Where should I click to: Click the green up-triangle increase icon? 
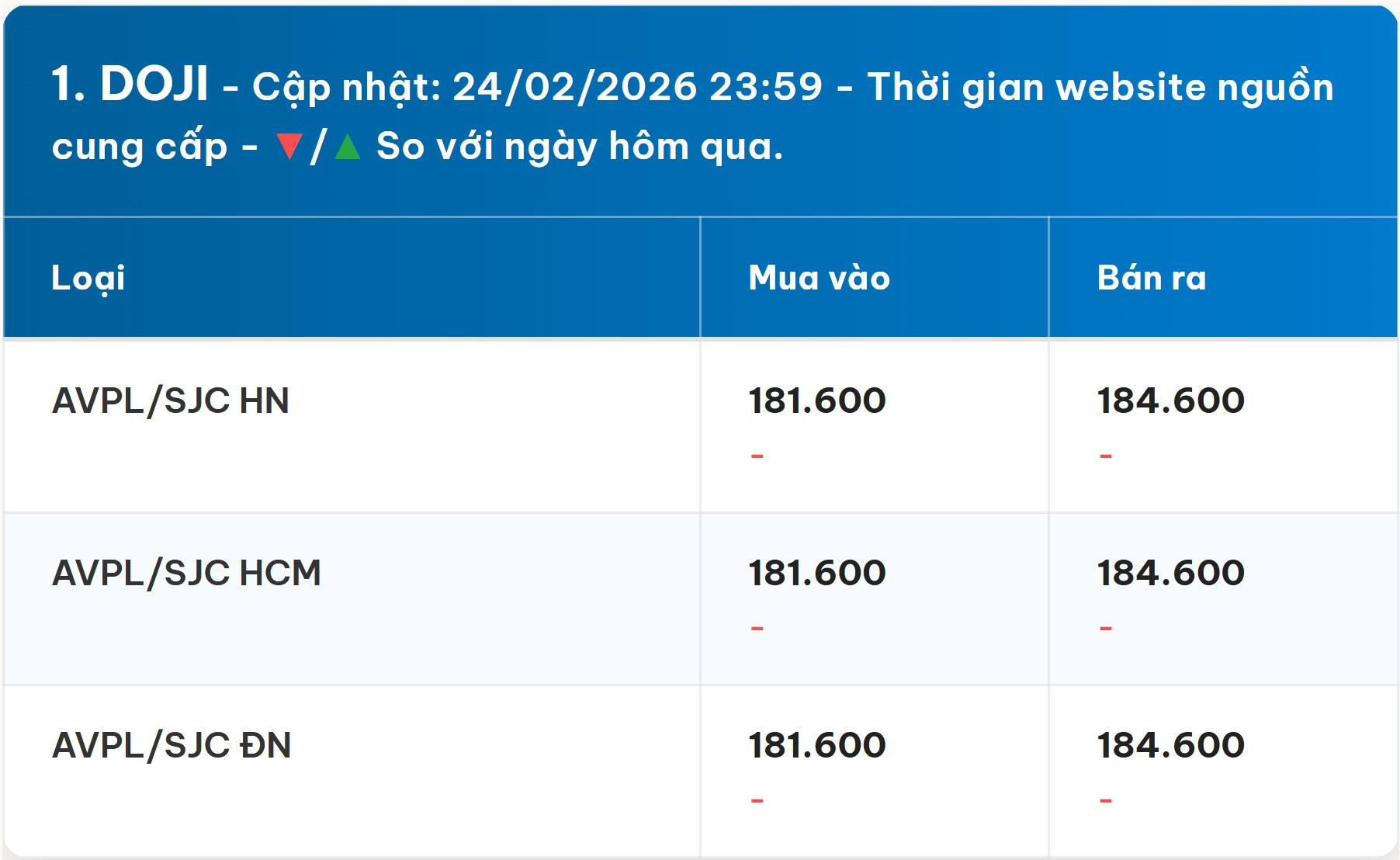coord(347,147)
